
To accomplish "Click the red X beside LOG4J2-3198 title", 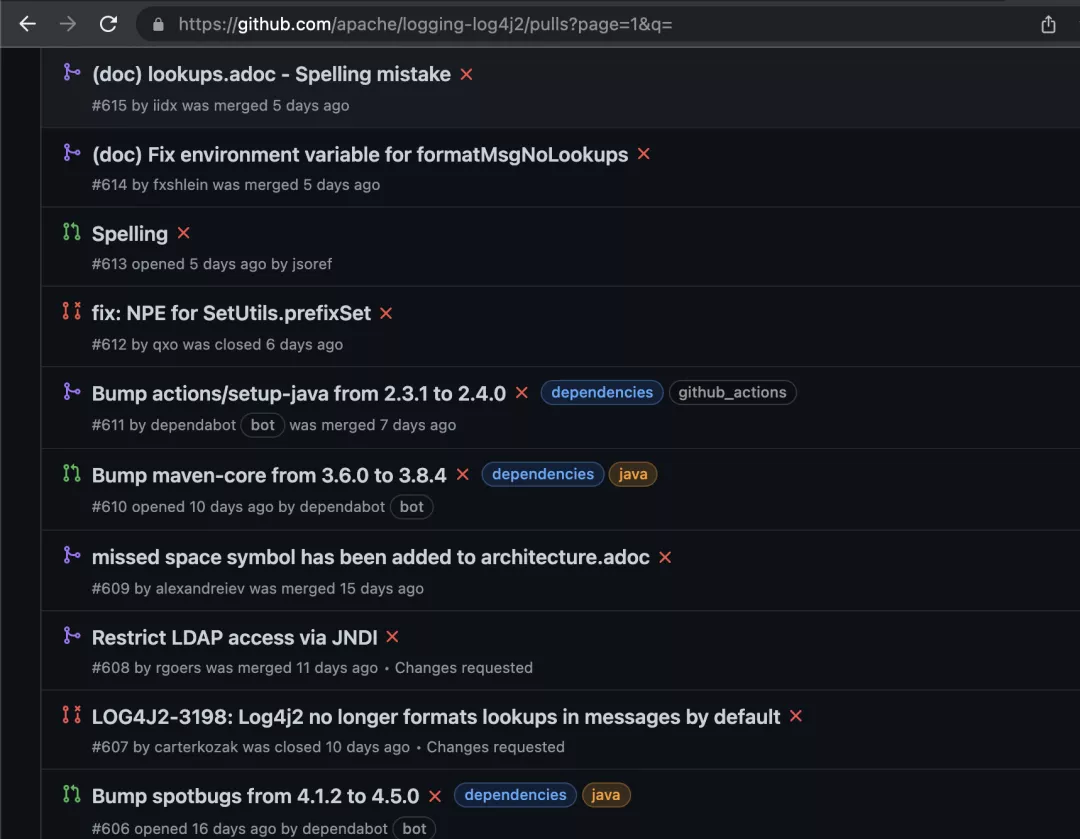I will tap(796, 716).
